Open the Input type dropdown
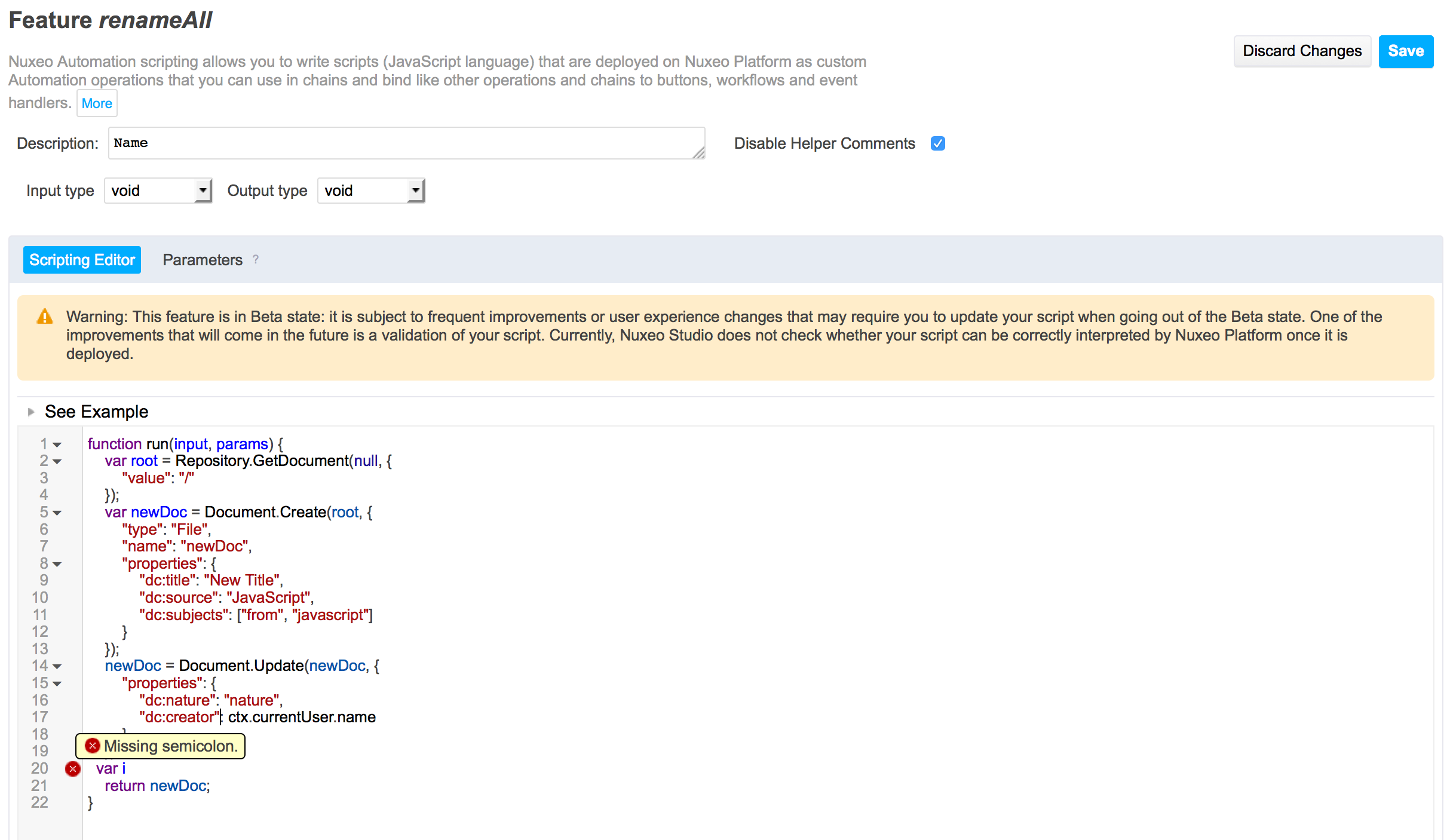This screenshot has height=840, width=1447. tap(158, 191)
